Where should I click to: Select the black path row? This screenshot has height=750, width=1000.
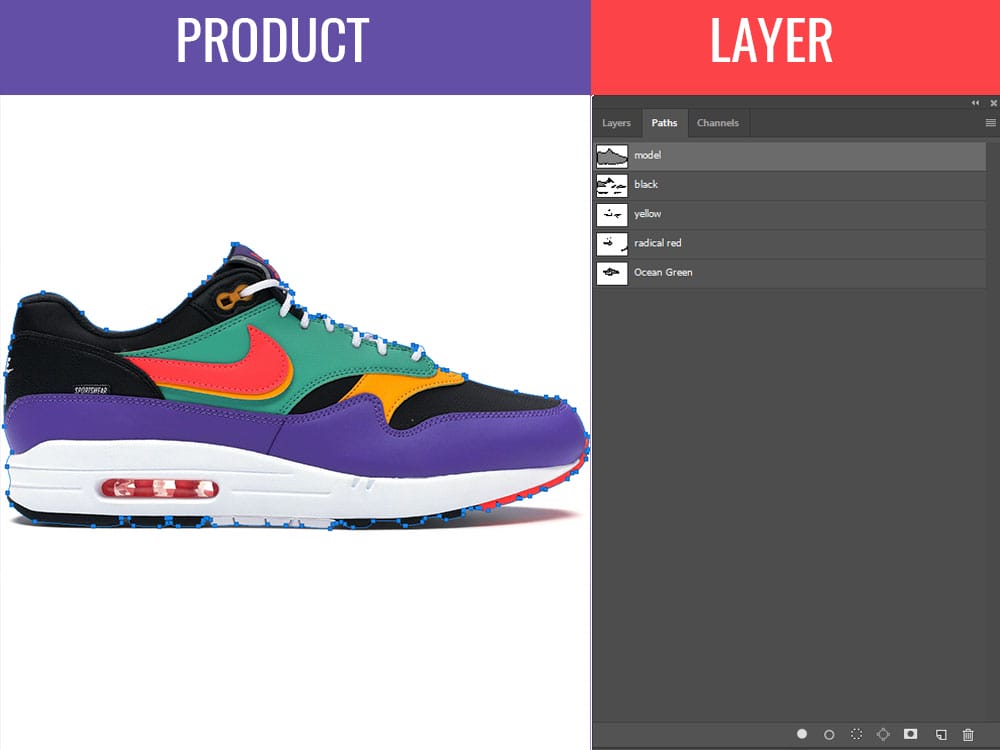click(x=790, y=185)
